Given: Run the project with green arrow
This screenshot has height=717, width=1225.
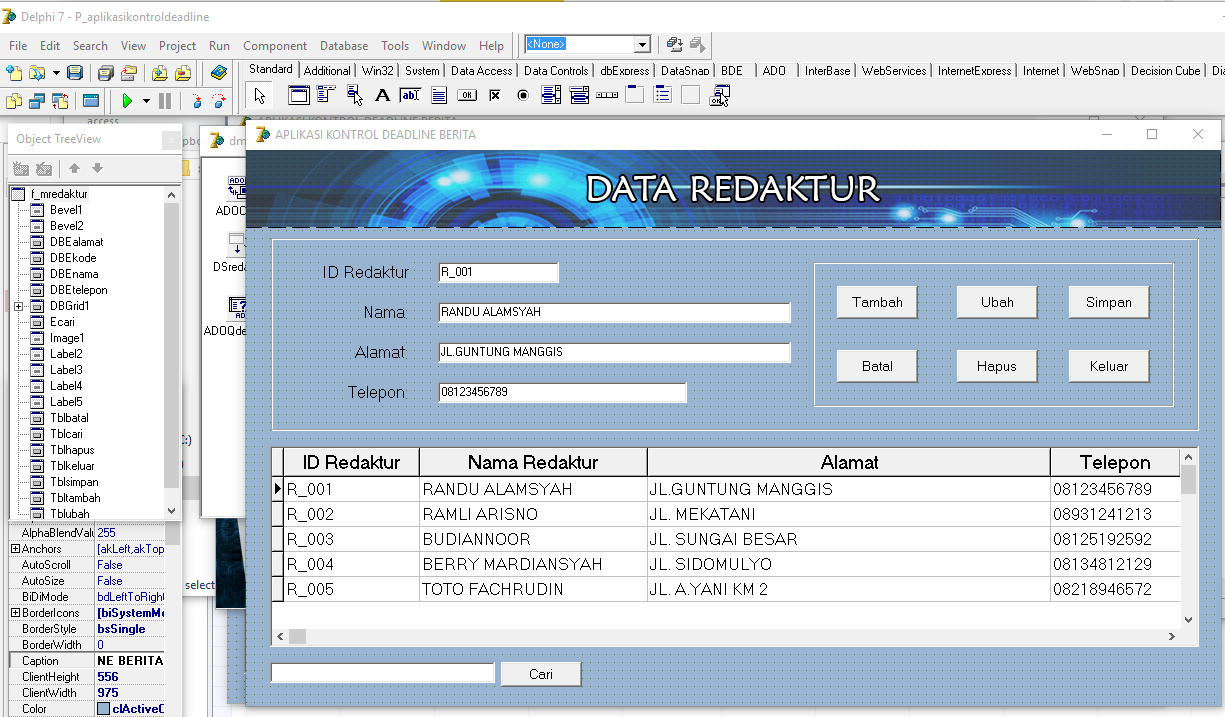Looking at the screenshot, I should [x=127, y=101].
